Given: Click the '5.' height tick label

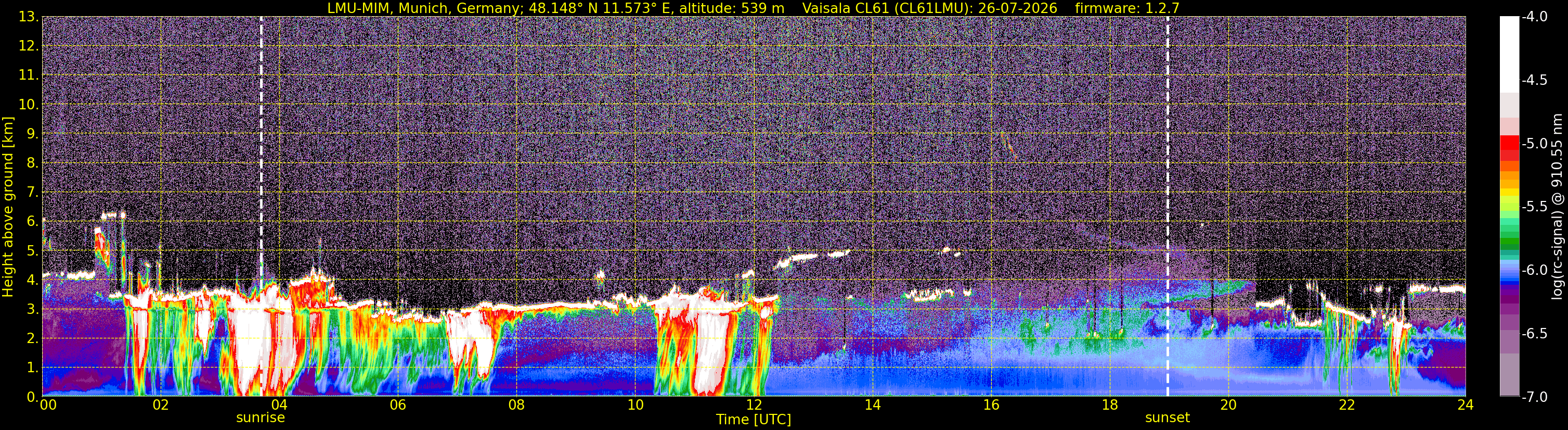Looking at the screenshot, I should click(32, 251).
